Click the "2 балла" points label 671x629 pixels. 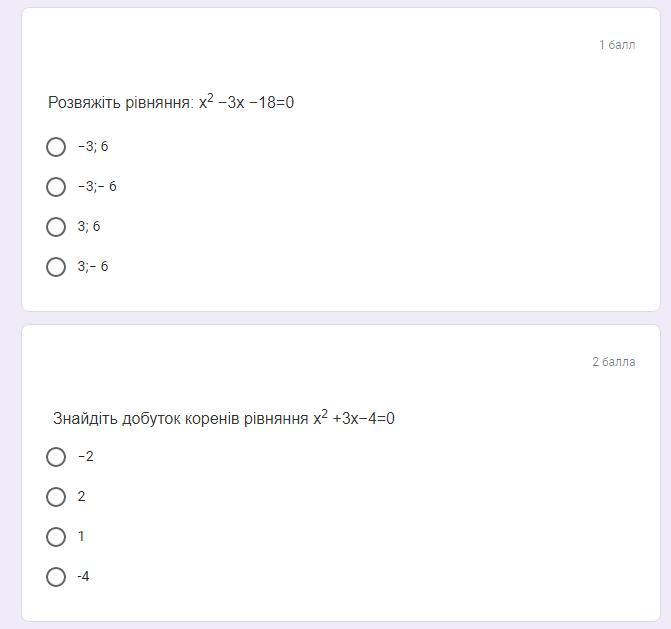[614, 362]
